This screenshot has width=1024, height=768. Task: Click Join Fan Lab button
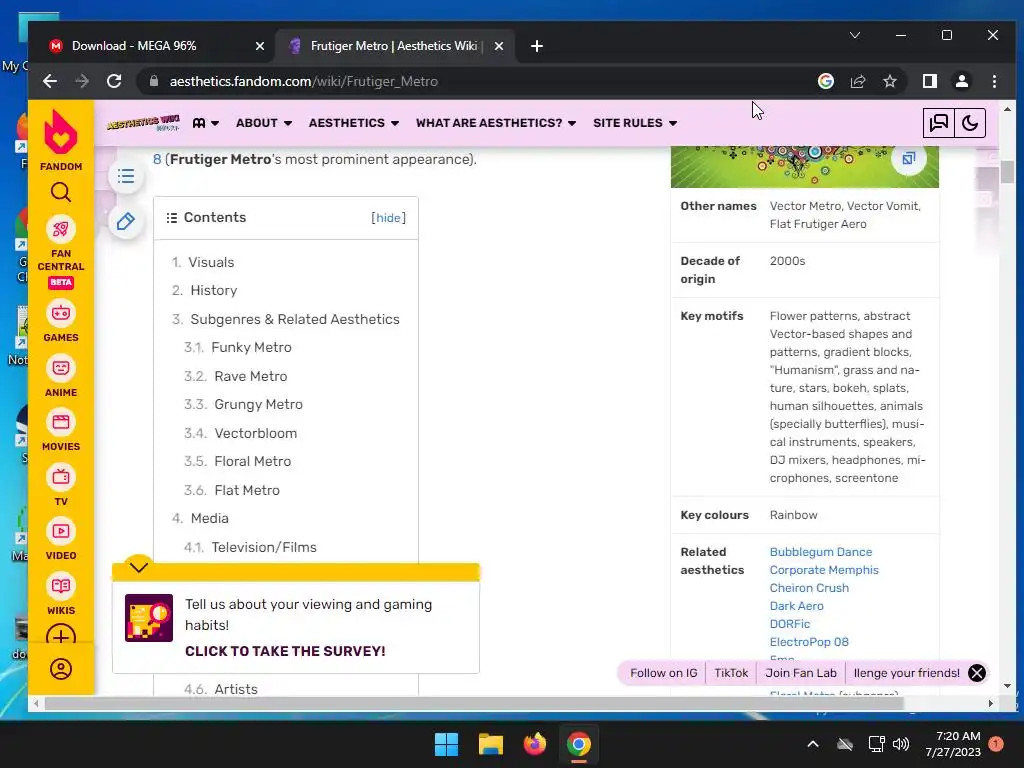[x=801, y=673]
